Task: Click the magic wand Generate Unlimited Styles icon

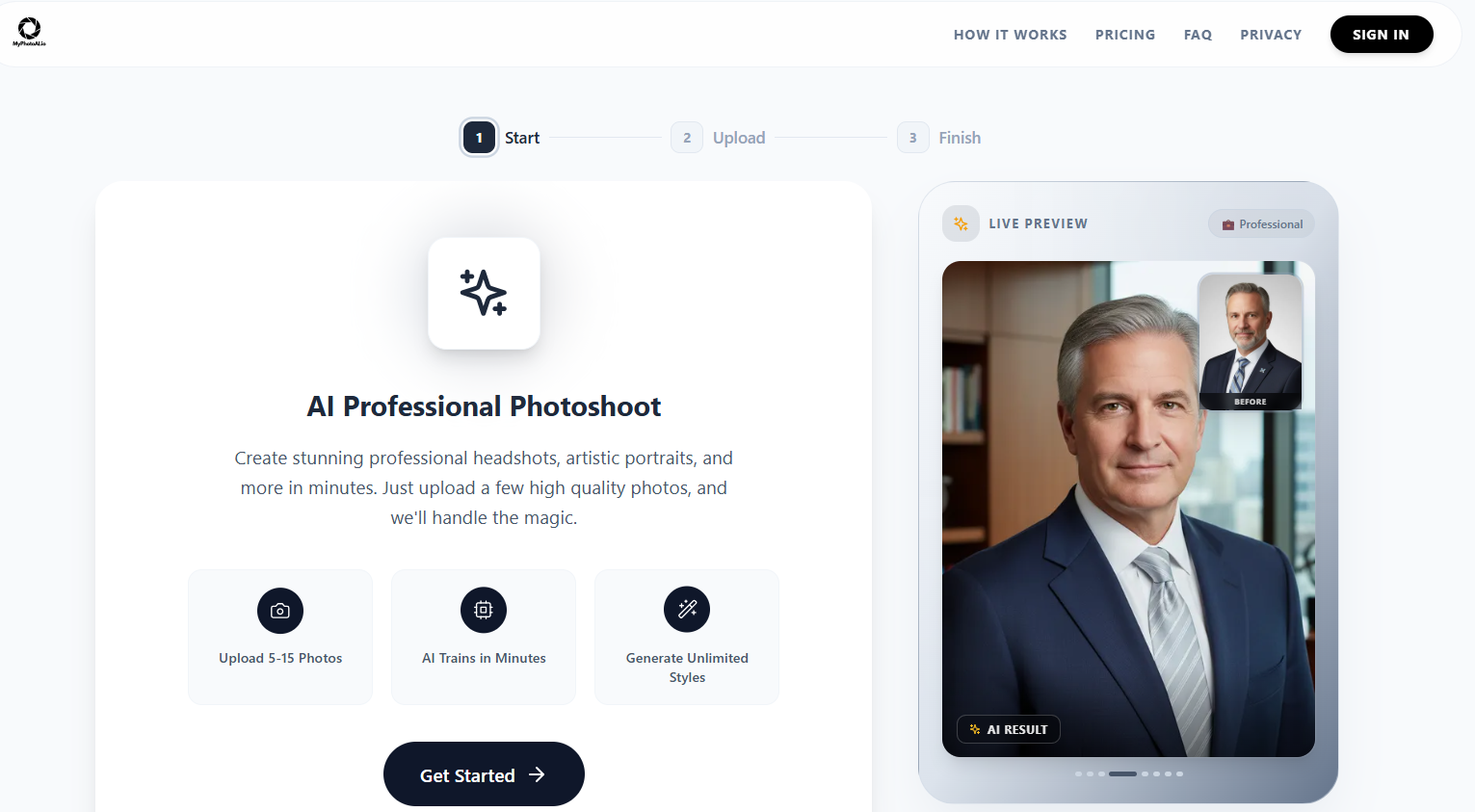Action: point(687,609)
